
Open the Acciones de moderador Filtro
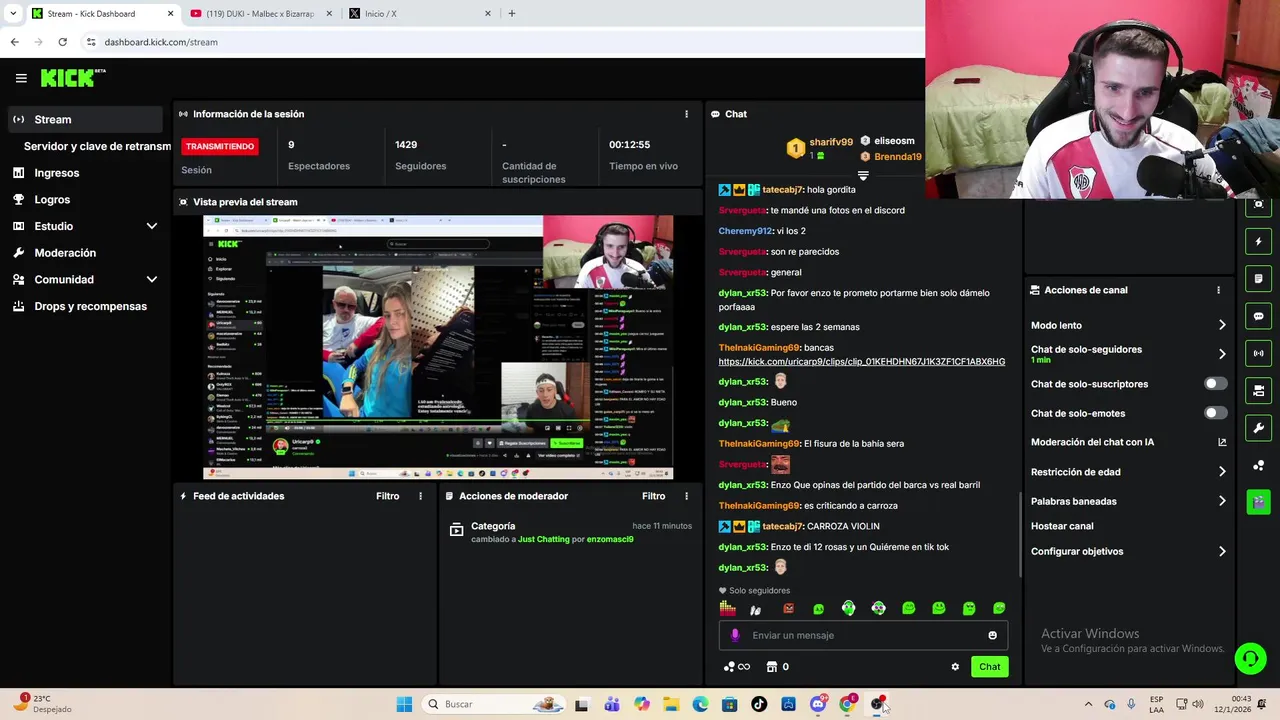coord(653,496)
